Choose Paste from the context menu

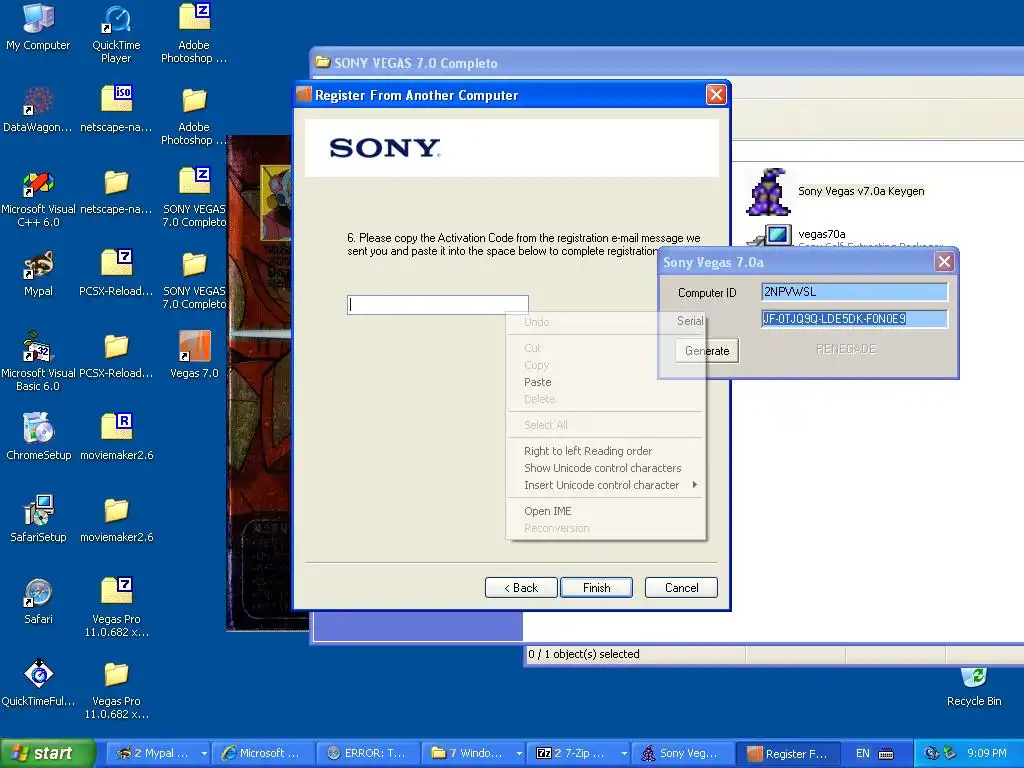537,382
